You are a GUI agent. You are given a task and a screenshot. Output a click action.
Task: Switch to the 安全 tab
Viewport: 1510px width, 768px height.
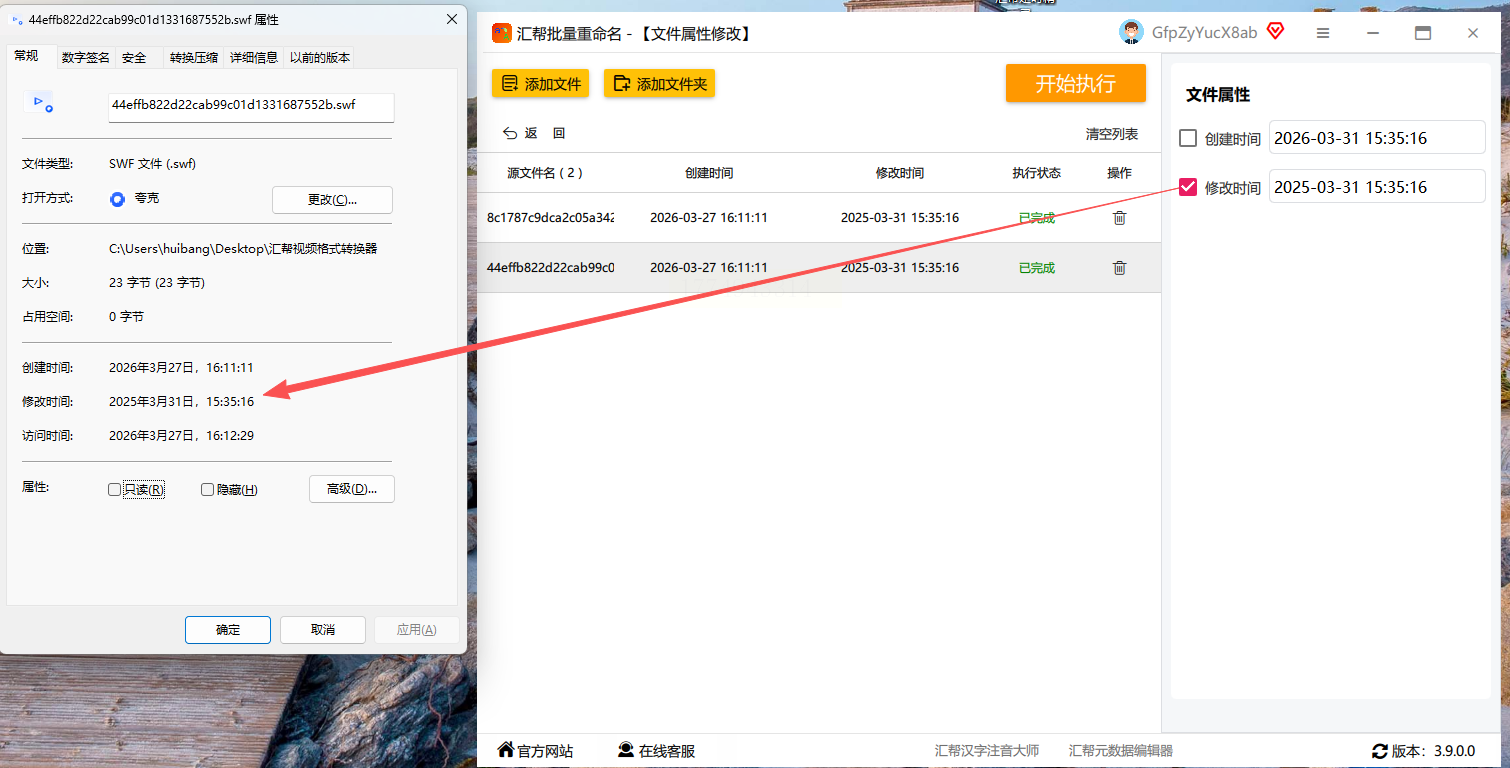coord(134,58)
